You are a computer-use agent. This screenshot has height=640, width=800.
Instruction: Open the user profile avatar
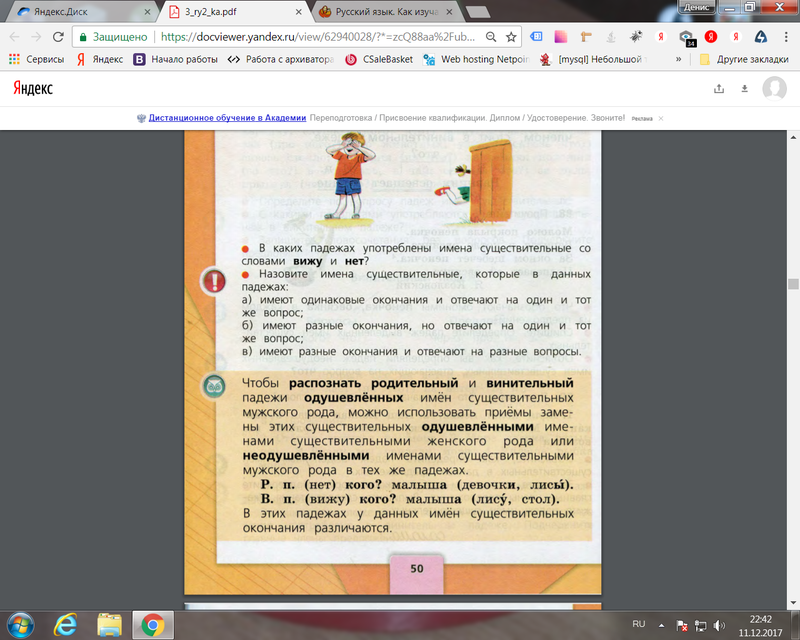(x=774, y=88)
